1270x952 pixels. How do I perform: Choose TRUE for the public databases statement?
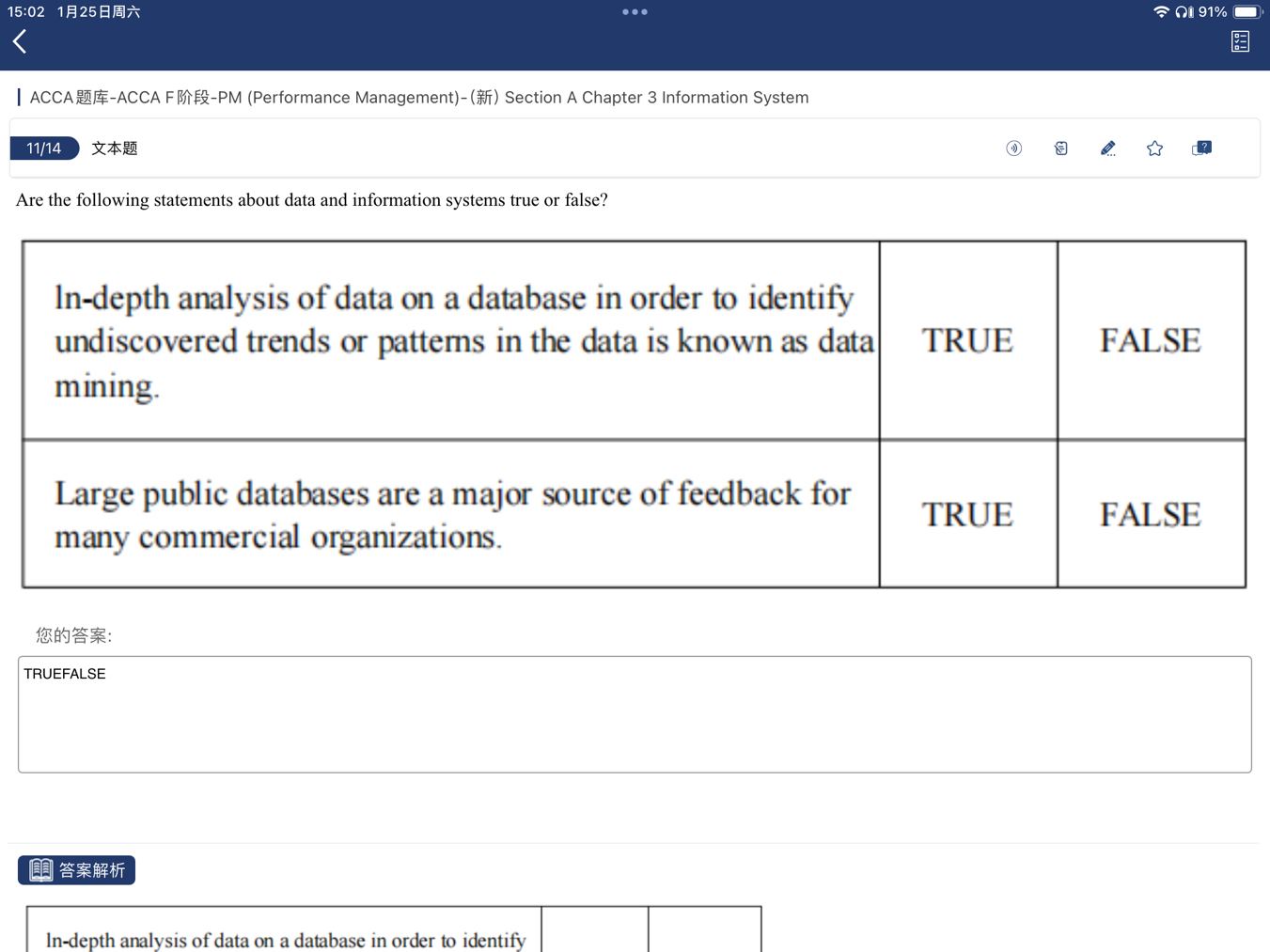click(x=967, y=514)
